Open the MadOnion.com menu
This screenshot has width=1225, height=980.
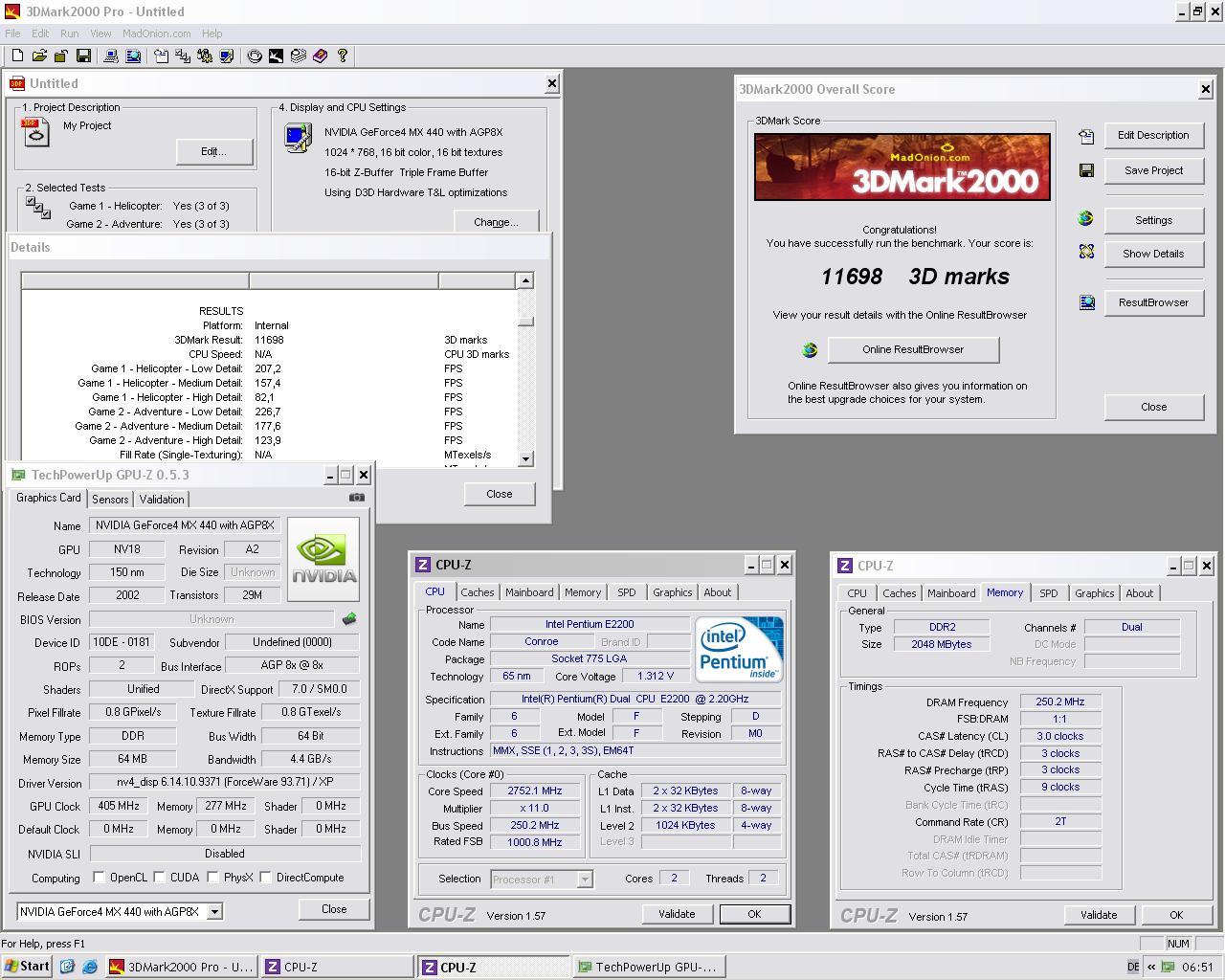coord(157,33)
